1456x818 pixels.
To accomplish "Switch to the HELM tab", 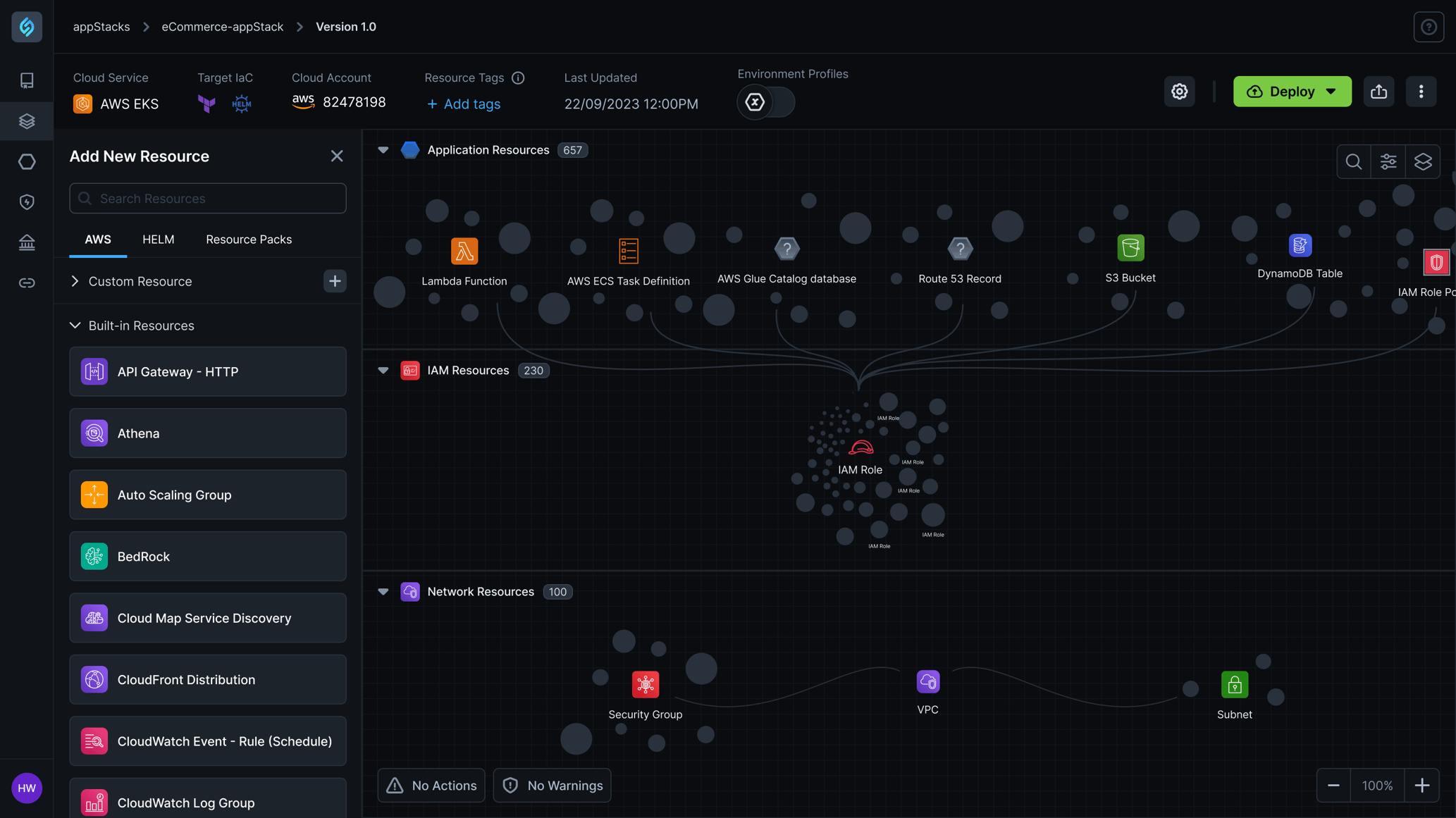I will point(158,240).
